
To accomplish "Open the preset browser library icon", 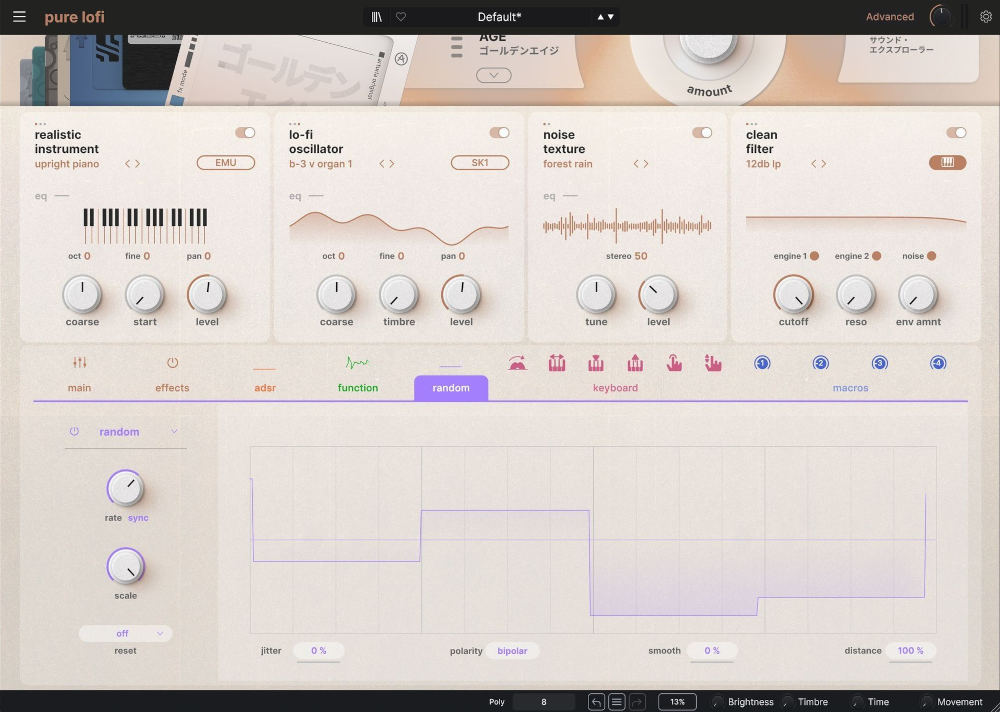I will pyautogui.click(x=377, y=17).
